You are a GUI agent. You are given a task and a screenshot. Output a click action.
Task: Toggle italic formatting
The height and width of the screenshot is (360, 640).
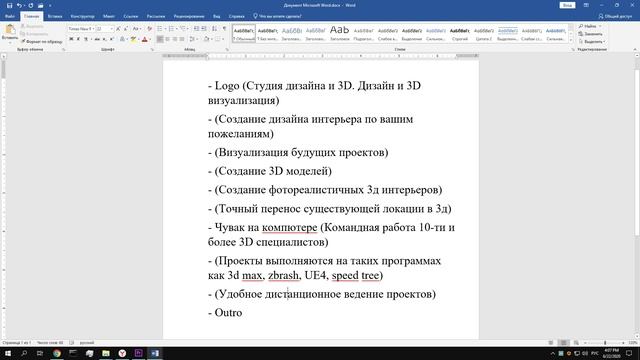pyautogui.click(x=78, y=39)
